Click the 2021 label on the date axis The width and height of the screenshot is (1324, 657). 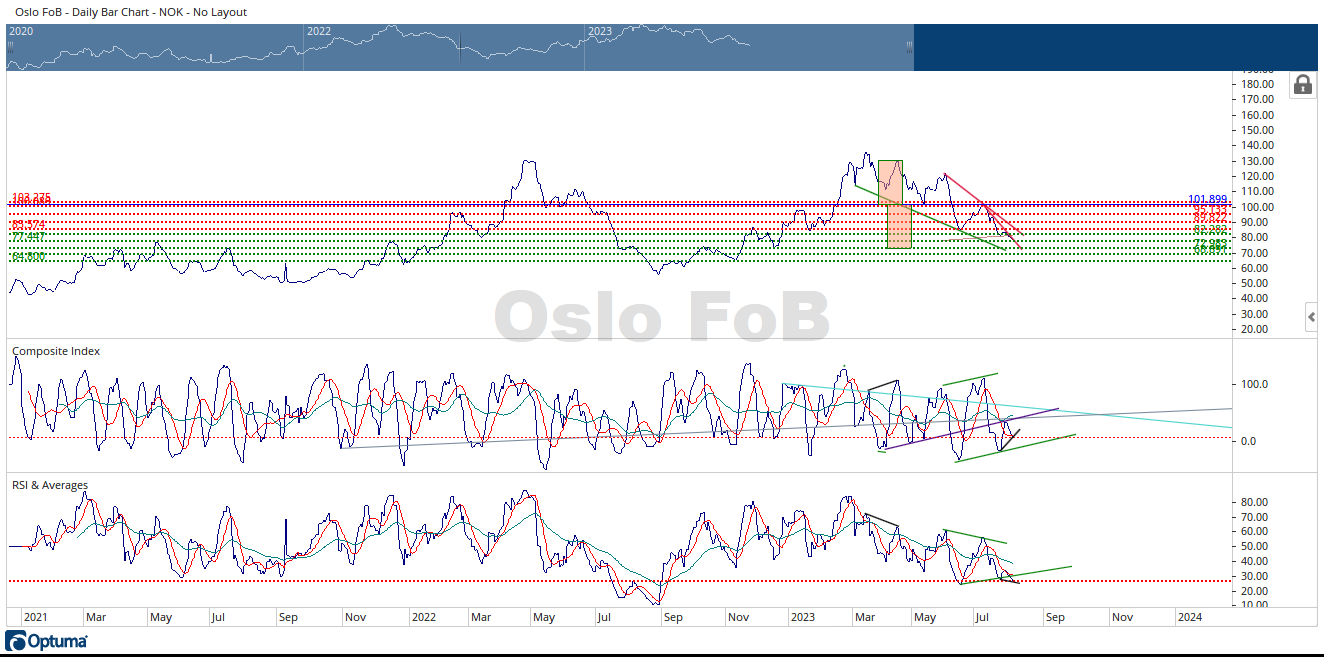(36, 617)
